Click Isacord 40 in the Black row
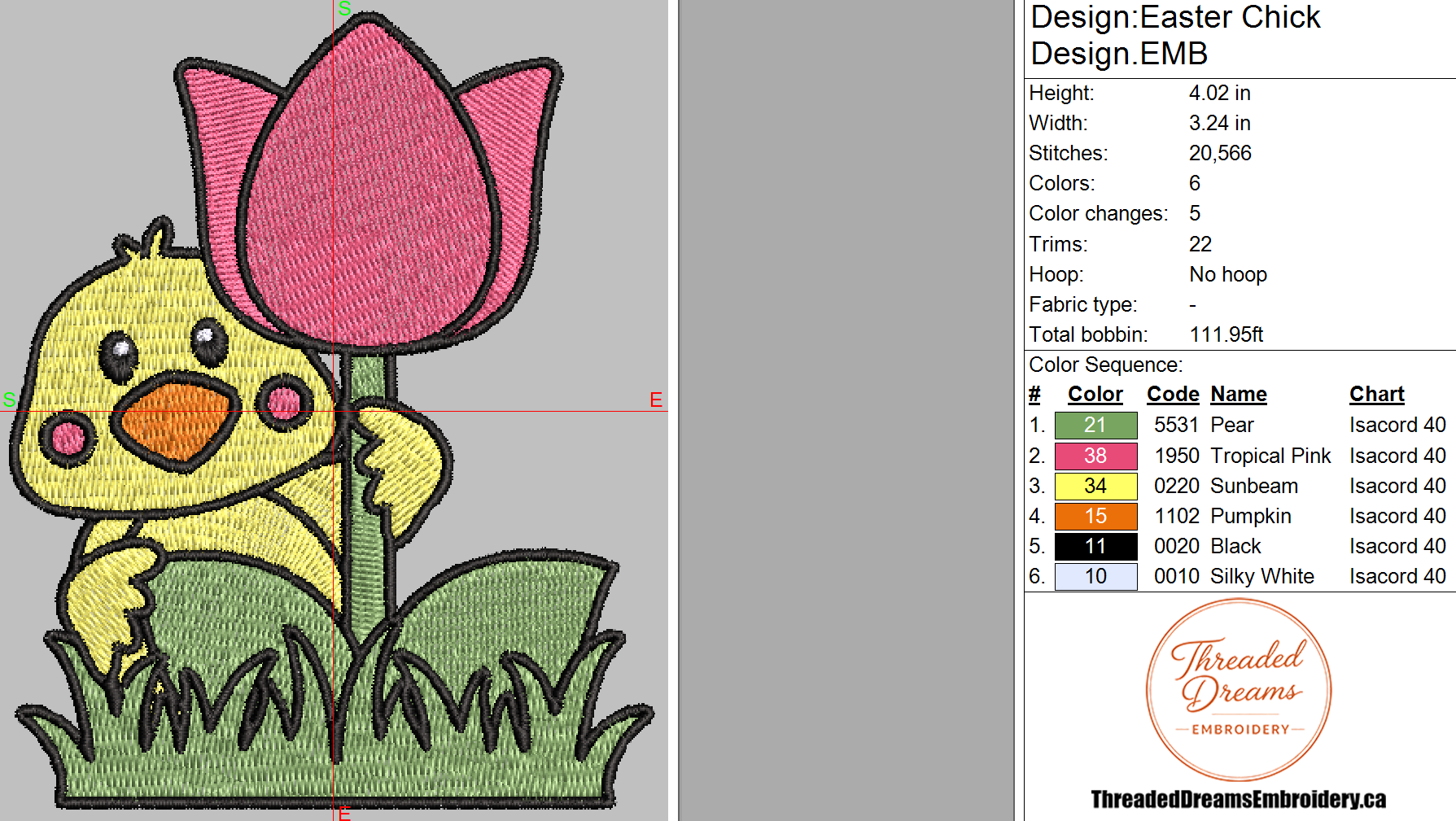Screen dimensions: 1456x821 pos(1397,546)
